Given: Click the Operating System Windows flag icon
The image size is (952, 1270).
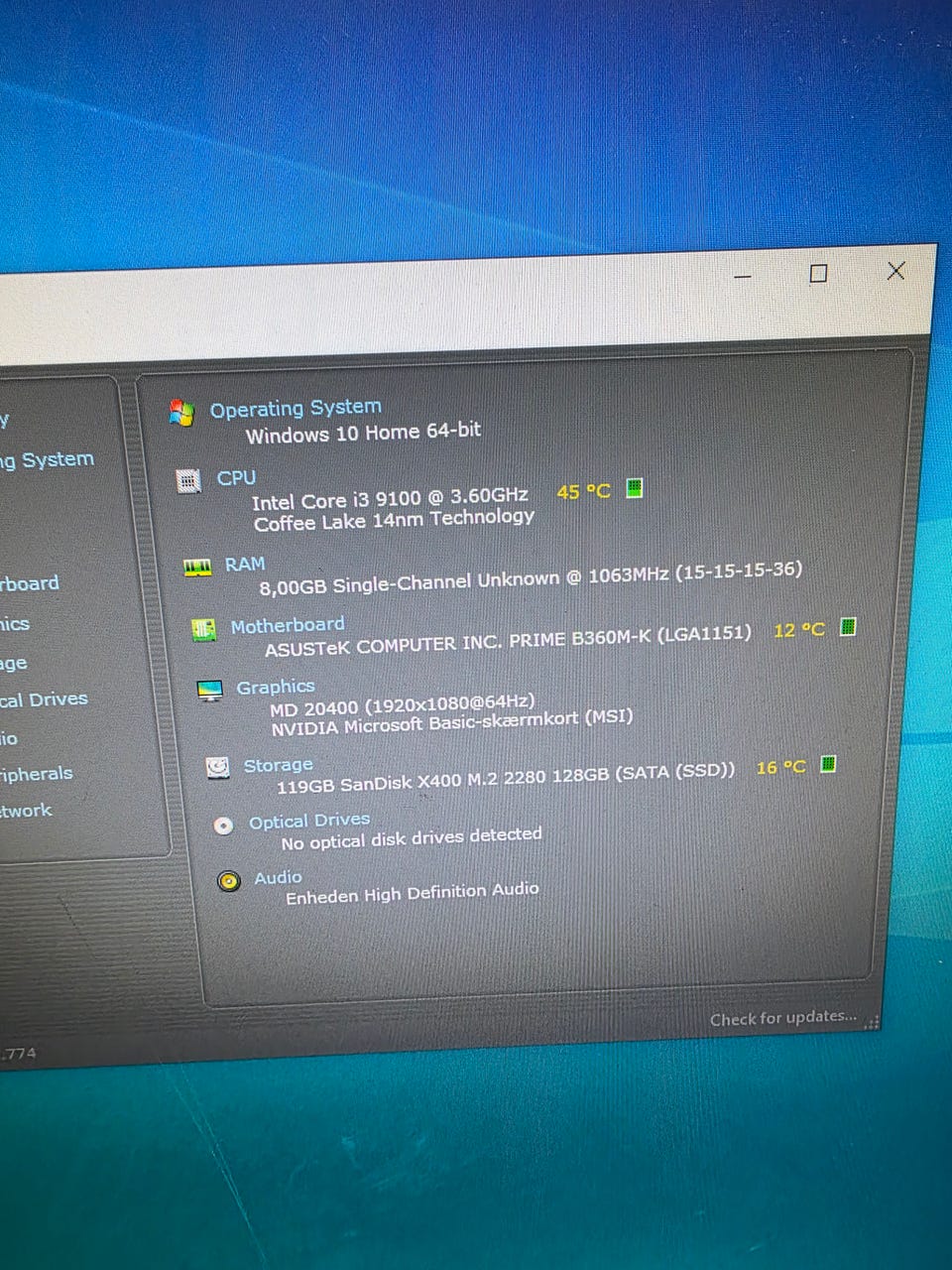Looking at the screenshot, I should 180,413.
